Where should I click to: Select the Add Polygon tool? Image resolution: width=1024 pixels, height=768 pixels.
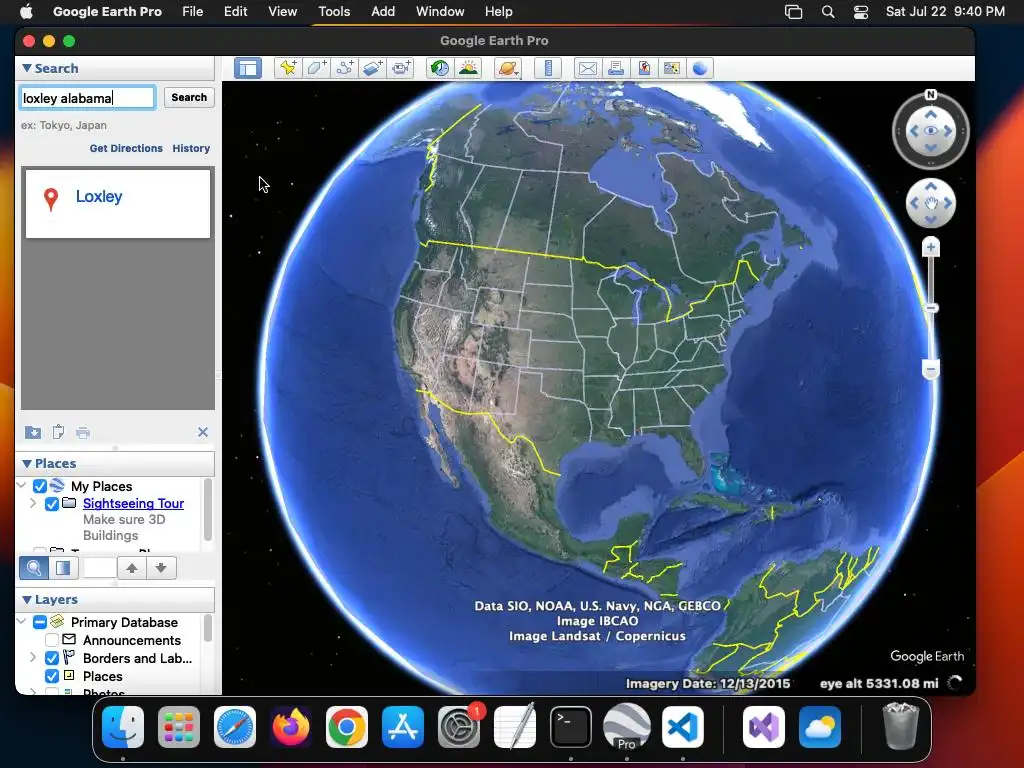click(x=317, y=68)
